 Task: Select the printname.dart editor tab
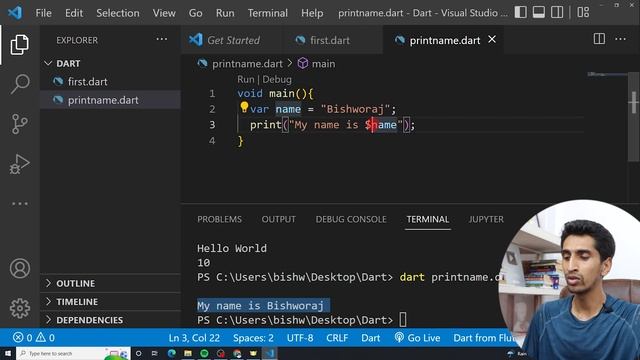(443, 40)
